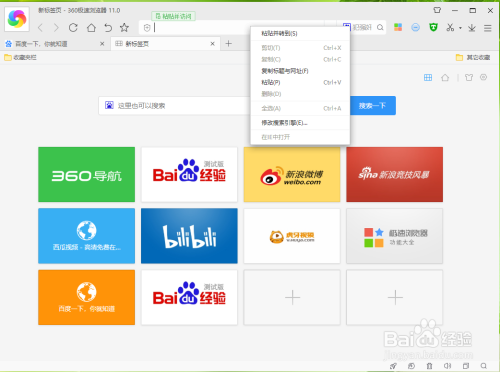Screen dimensions: 500x372
Task: Open the colorful four-square apps icon
Action: [398, 27]
